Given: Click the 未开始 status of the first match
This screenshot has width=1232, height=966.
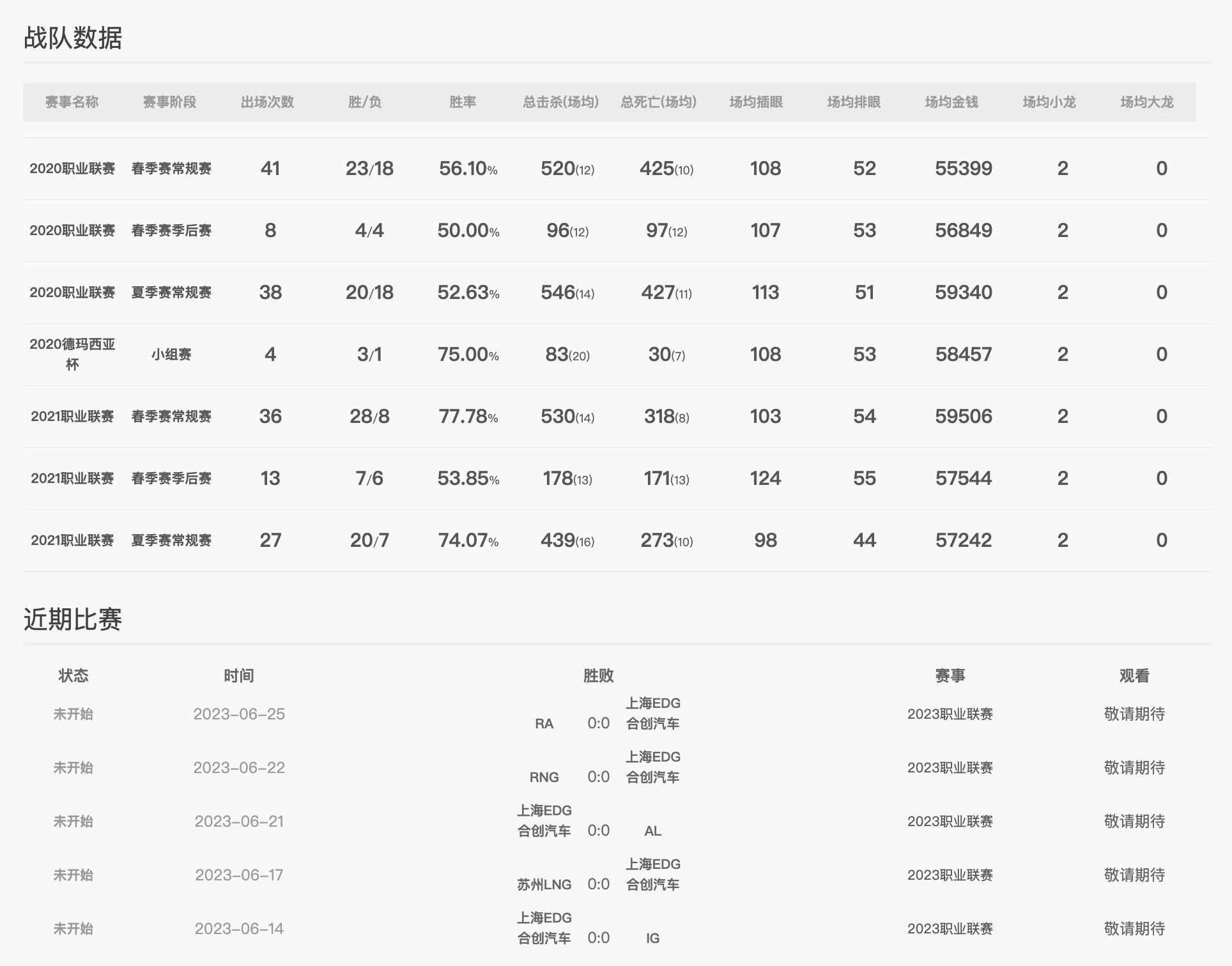Looking at the screenshot, I should (73, 714).
